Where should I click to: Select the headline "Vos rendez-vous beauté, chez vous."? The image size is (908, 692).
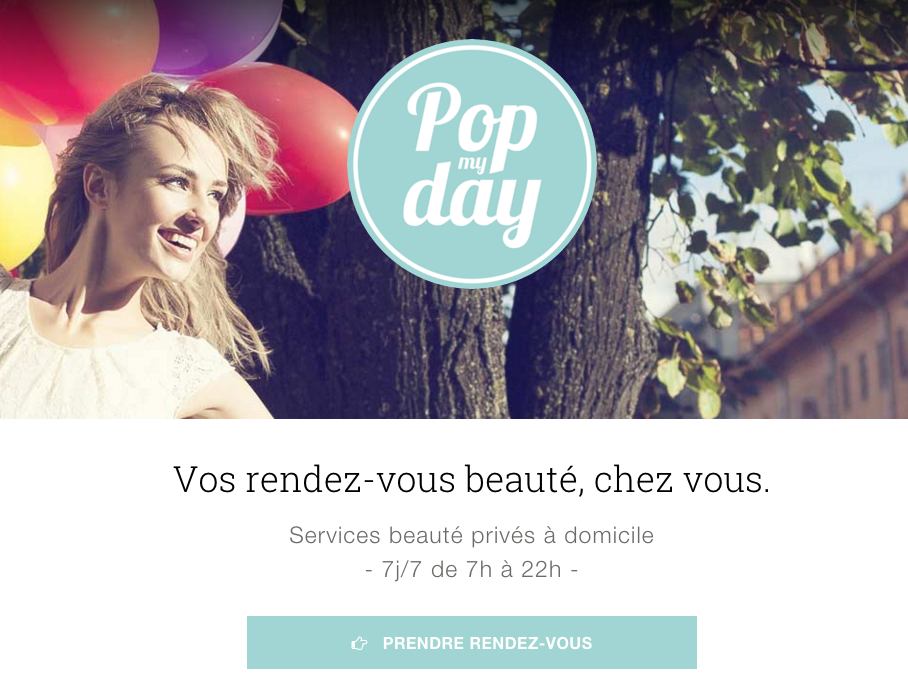pos(472,480)
